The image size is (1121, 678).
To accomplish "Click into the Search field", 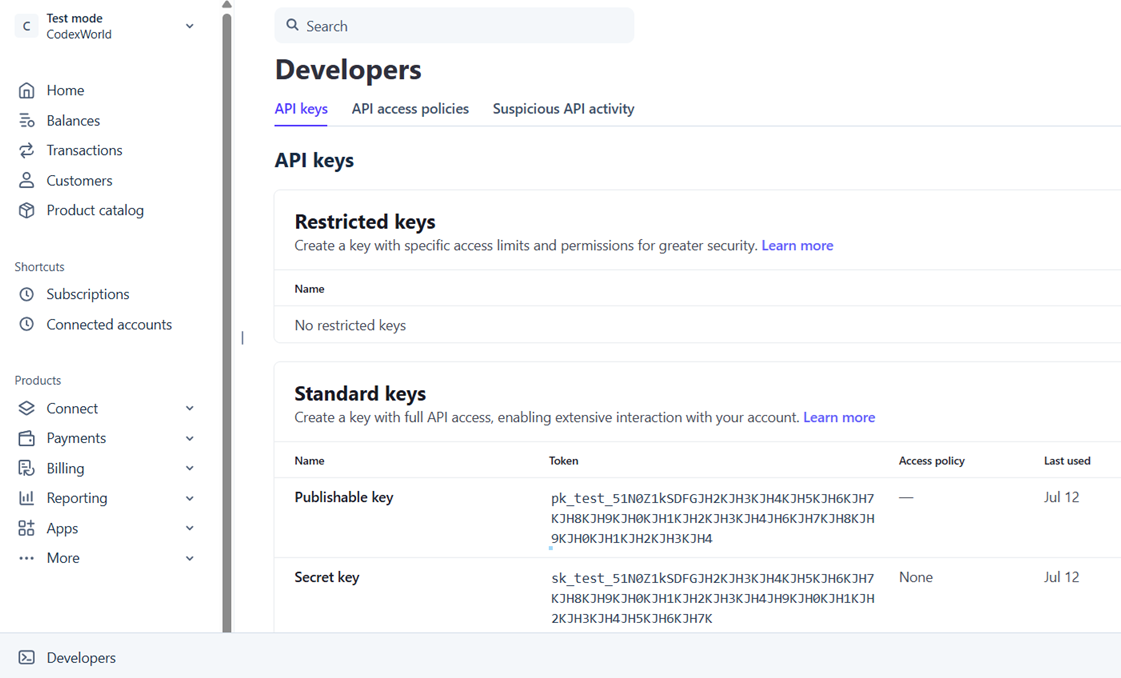I will coord(454,26).
